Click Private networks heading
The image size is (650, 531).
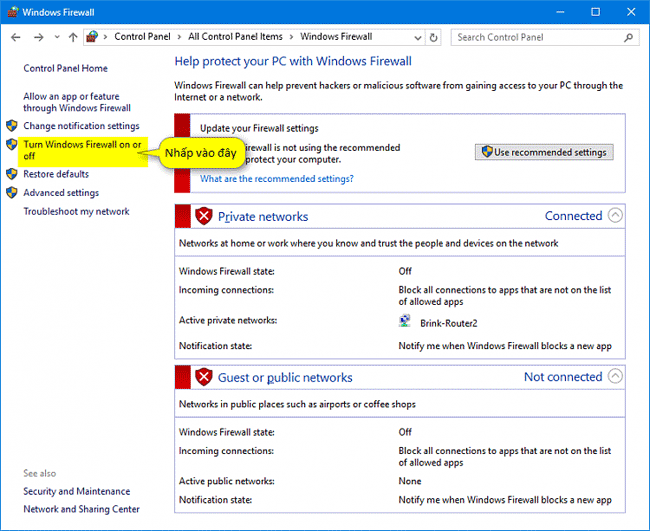(x=263, y=216)
